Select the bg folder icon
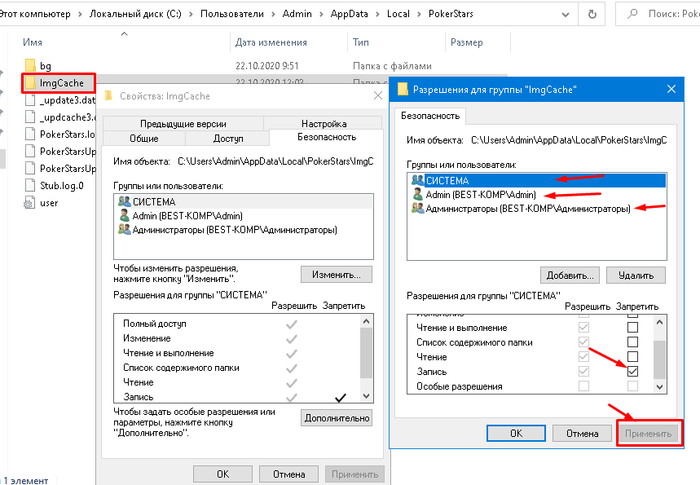Viewport: 700px width, 485px height. click(x=30, y=66)
